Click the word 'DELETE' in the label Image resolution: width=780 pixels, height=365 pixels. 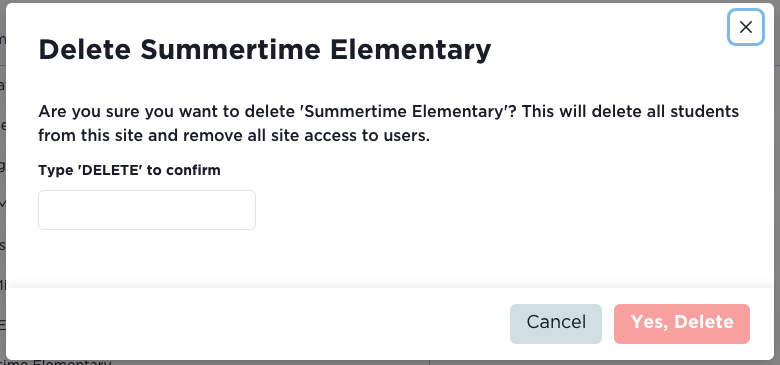pyautogui.click(x=111, y=171)
